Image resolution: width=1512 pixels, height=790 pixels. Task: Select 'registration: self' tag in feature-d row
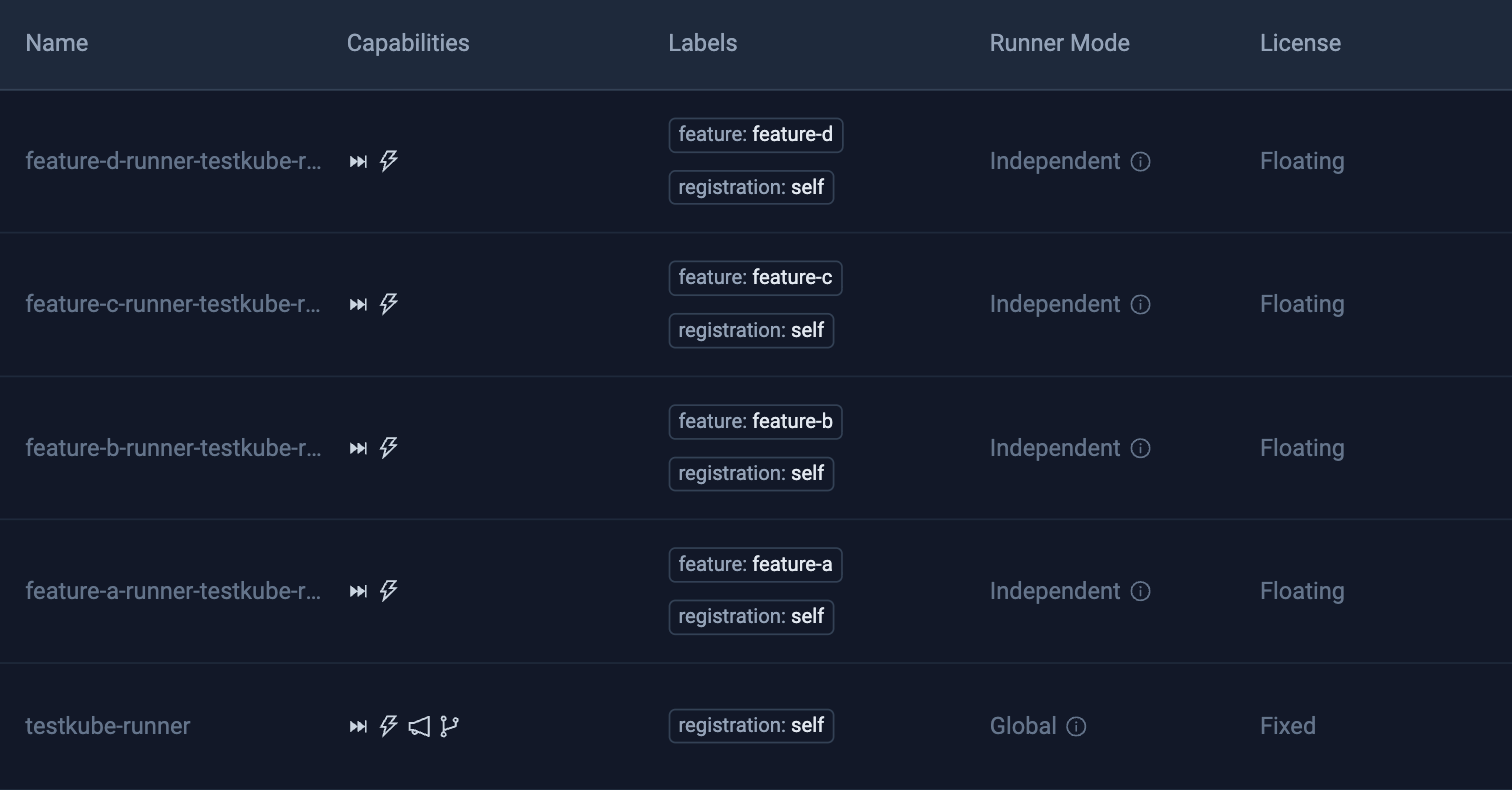751,187
